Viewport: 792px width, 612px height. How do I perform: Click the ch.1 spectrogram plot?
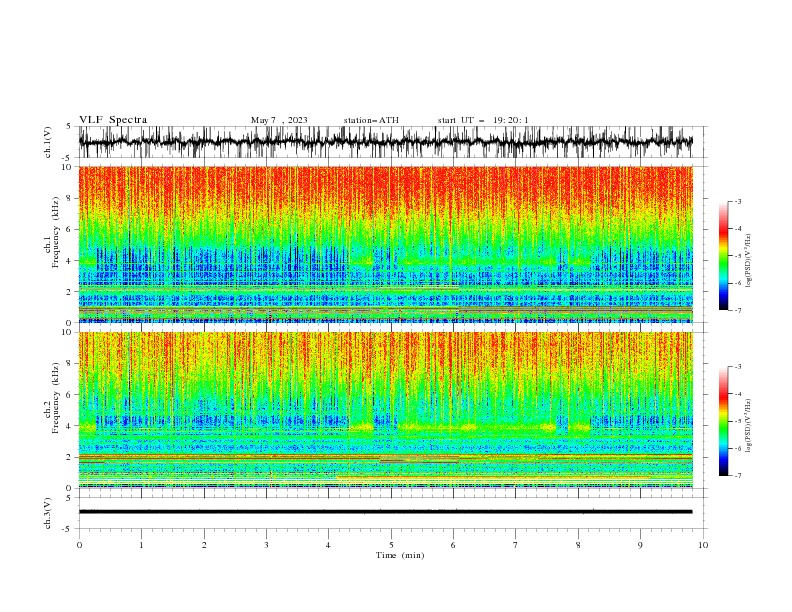point(385,244)
